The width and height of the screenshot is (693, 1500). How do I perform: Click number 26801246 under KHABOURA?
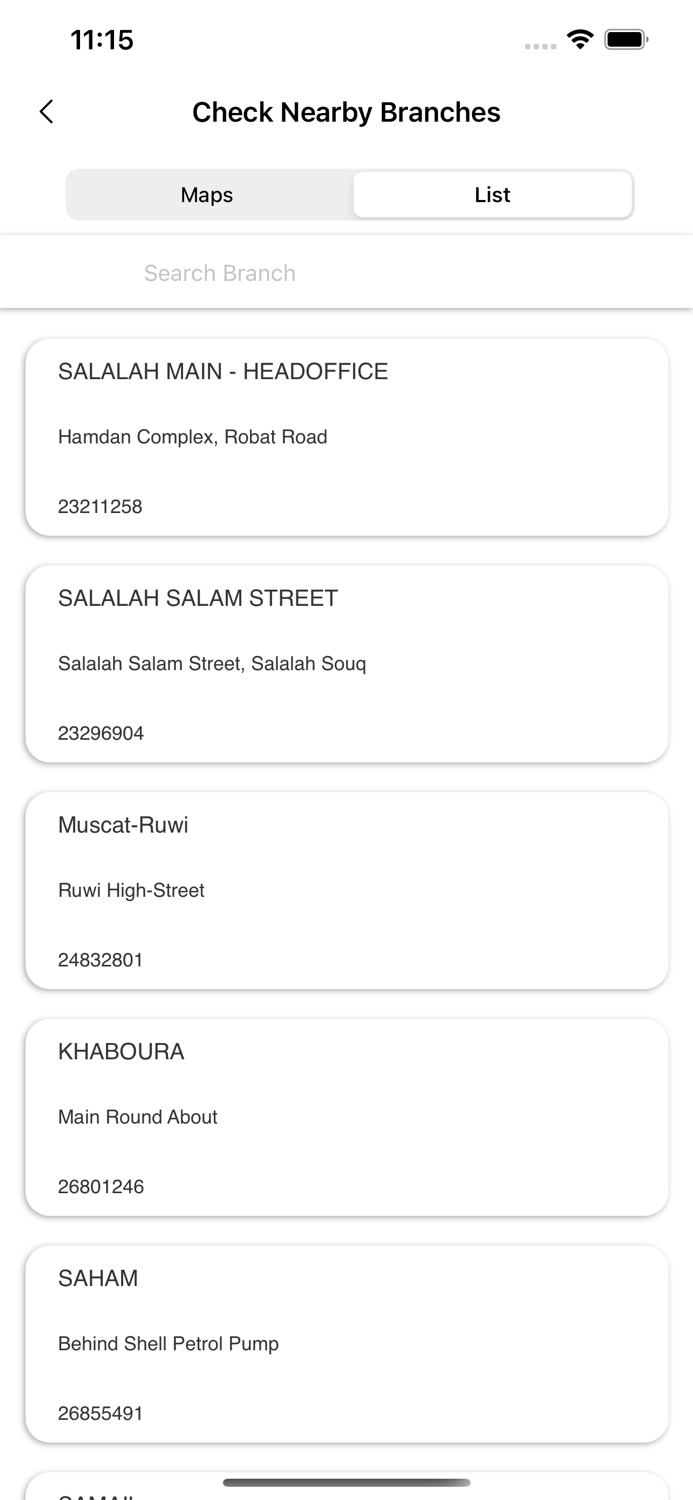(x=100, y=1186)
